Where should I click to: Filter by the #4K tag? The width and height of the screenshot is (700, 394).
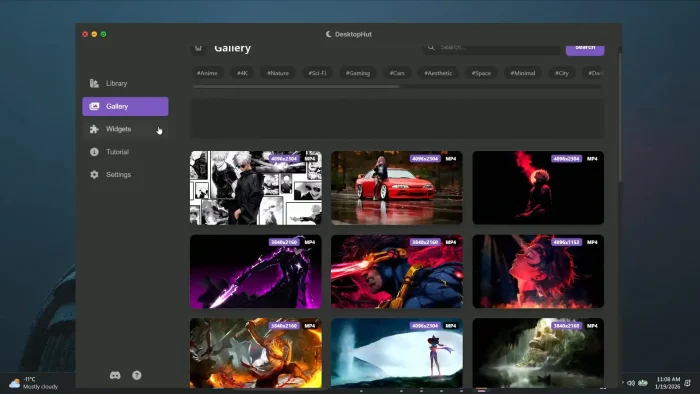point(242,73)
